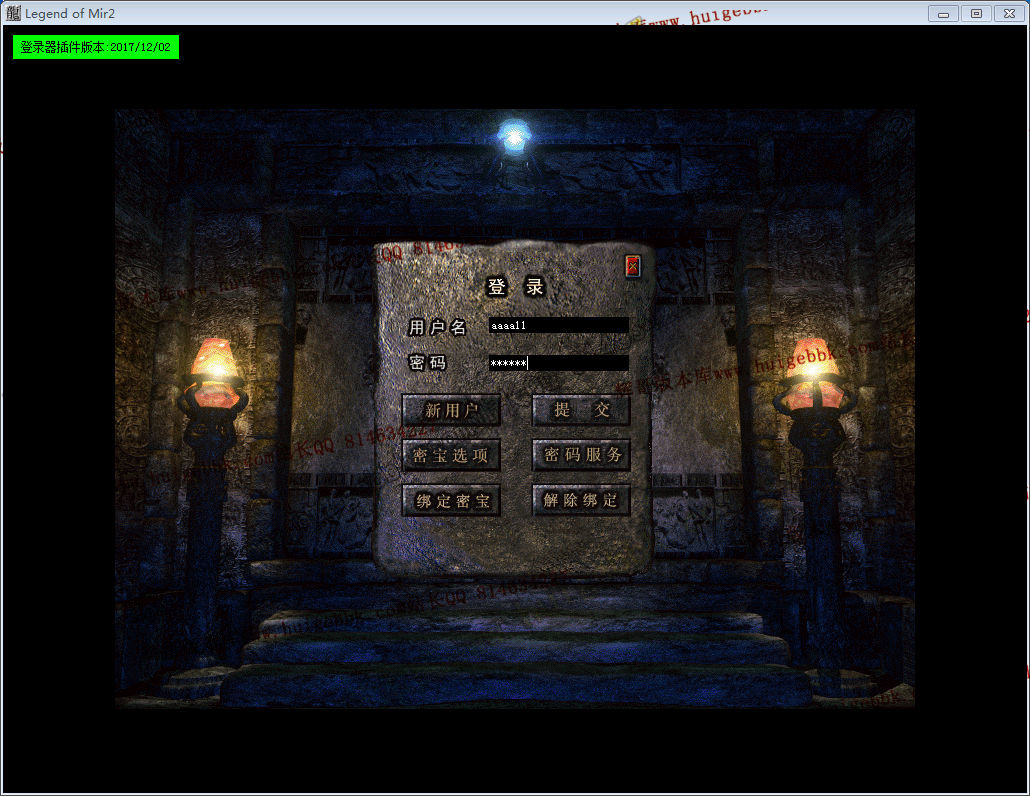Click the Legend of Mir2 title bar icon
This screenshot has width=1030, height=796.
click(13, 13)
